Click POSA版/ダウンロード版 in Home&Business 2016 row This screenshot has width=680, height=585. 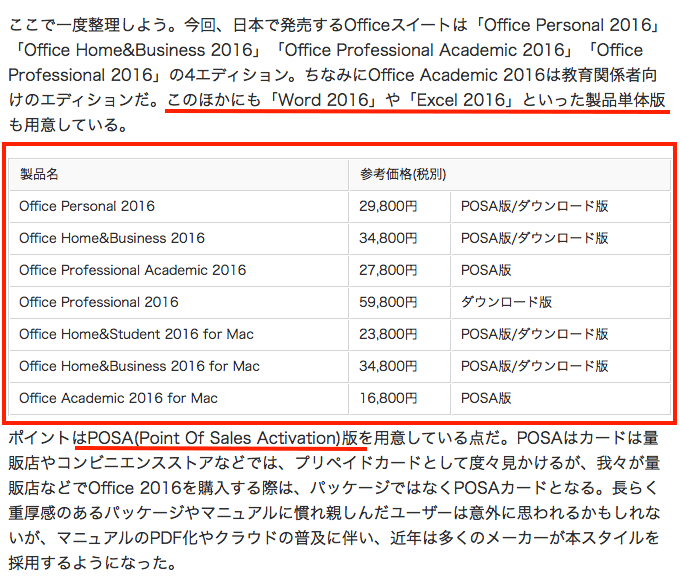(x=561, y=239)
